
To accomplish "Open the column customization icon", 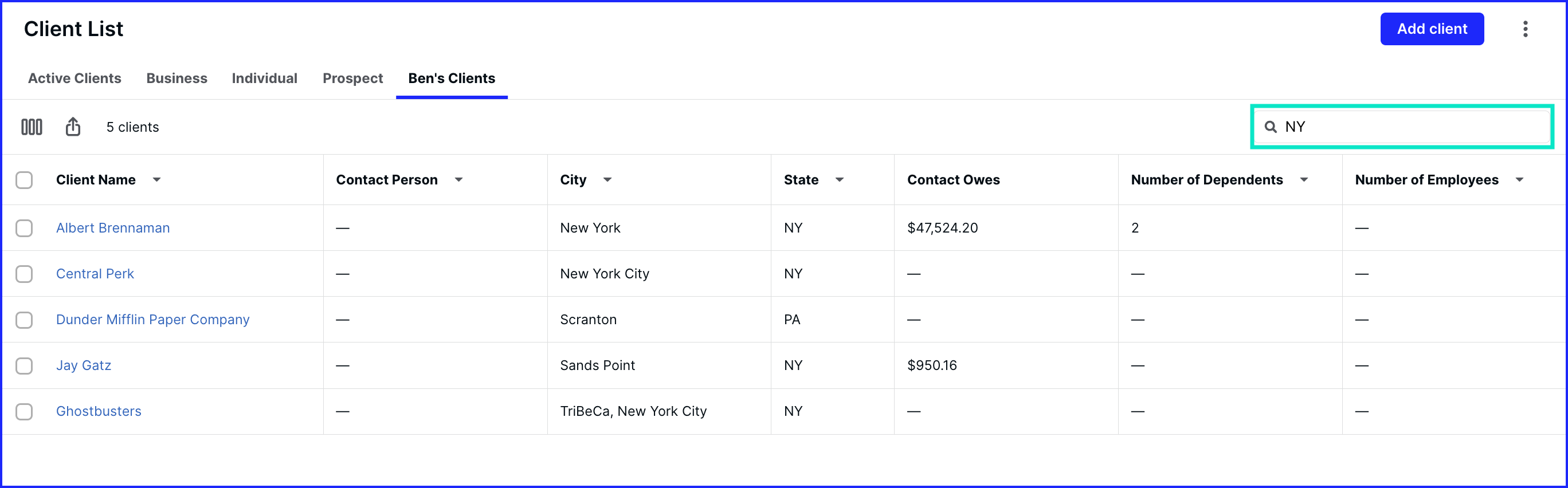I will pyautogui.click(x=32, y=127).
